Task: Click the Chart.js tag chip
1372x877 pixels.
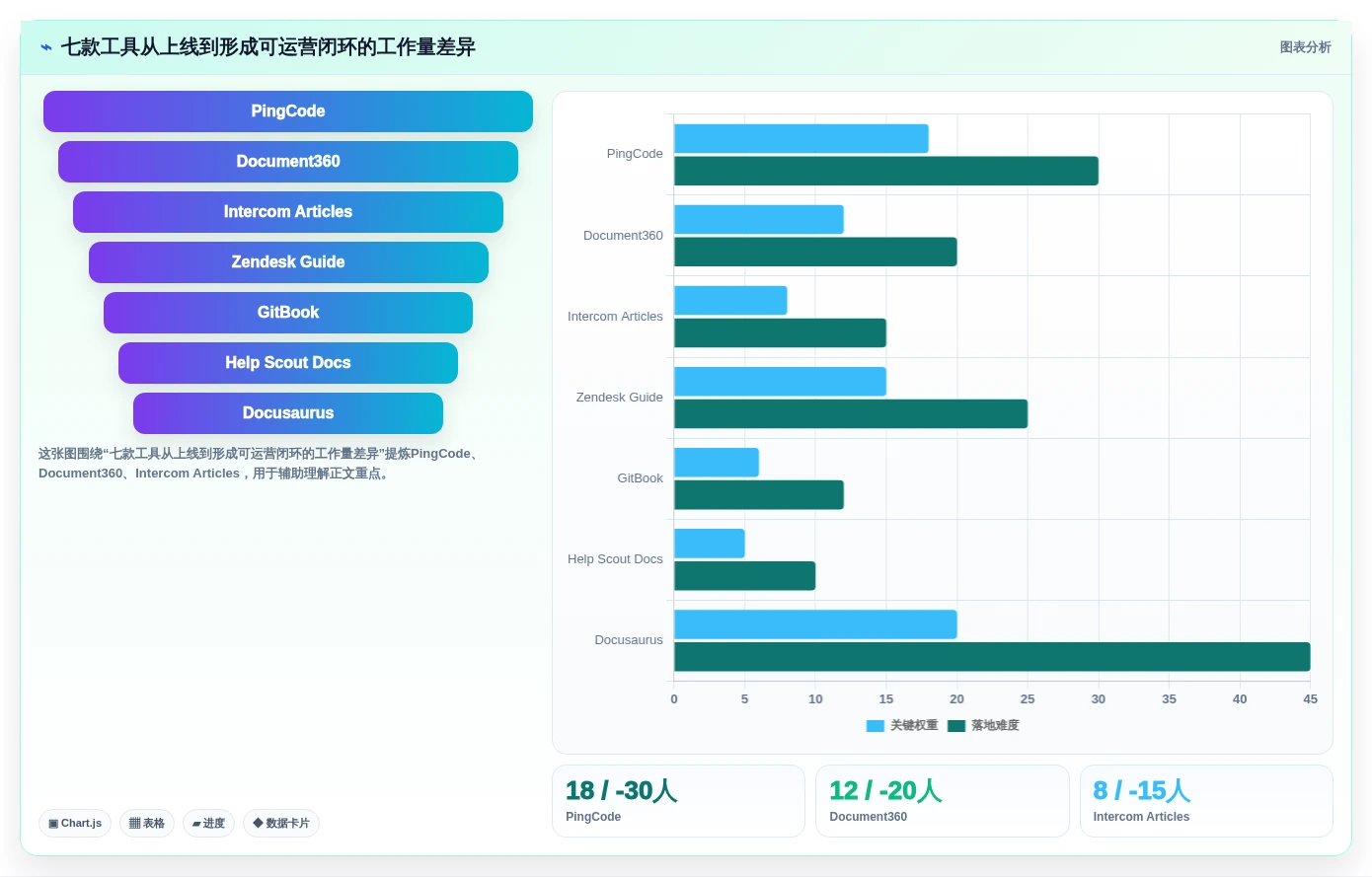Action: tap(75, 823)
